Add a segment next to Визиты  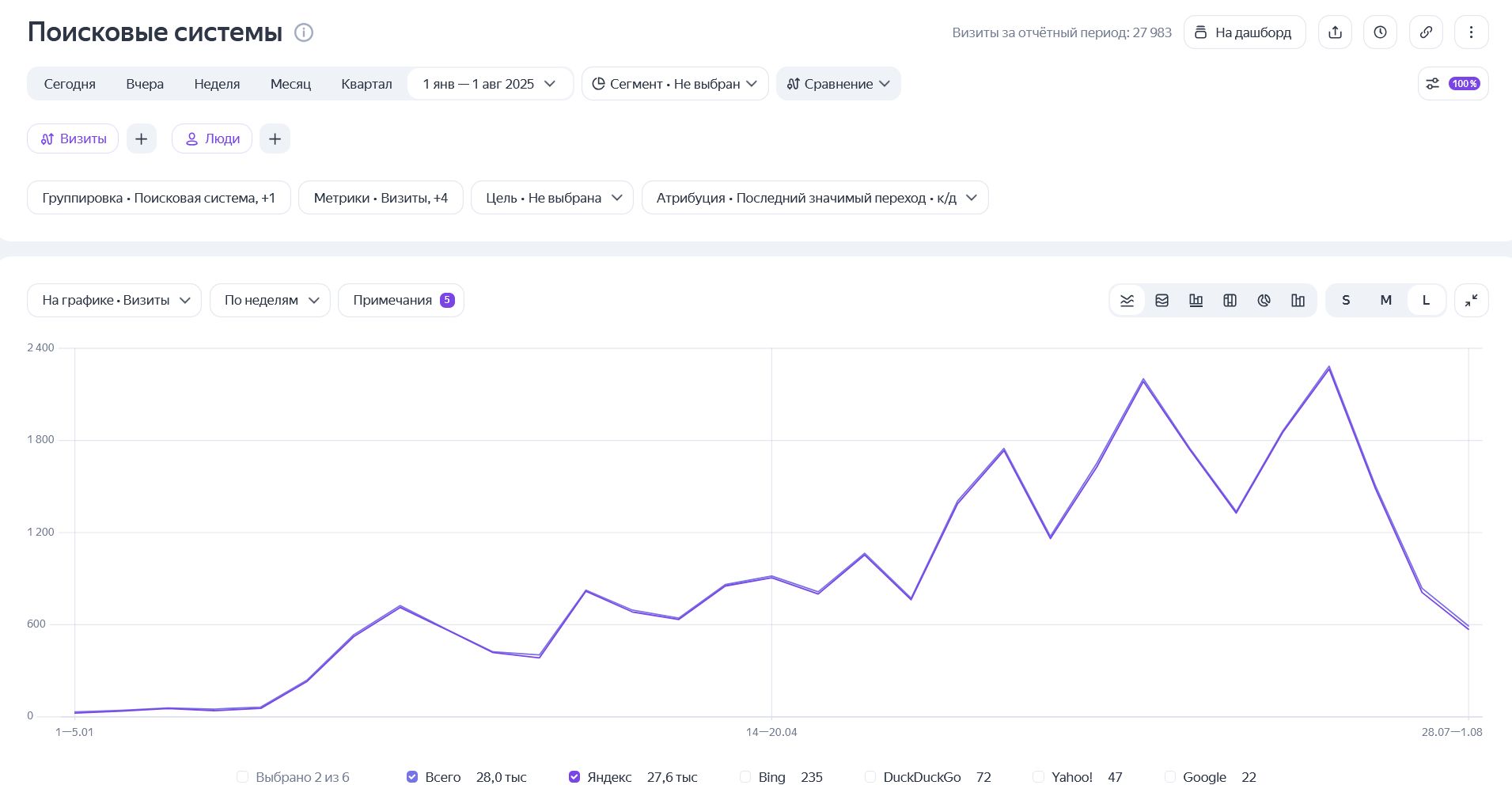[x=142, y=138]
